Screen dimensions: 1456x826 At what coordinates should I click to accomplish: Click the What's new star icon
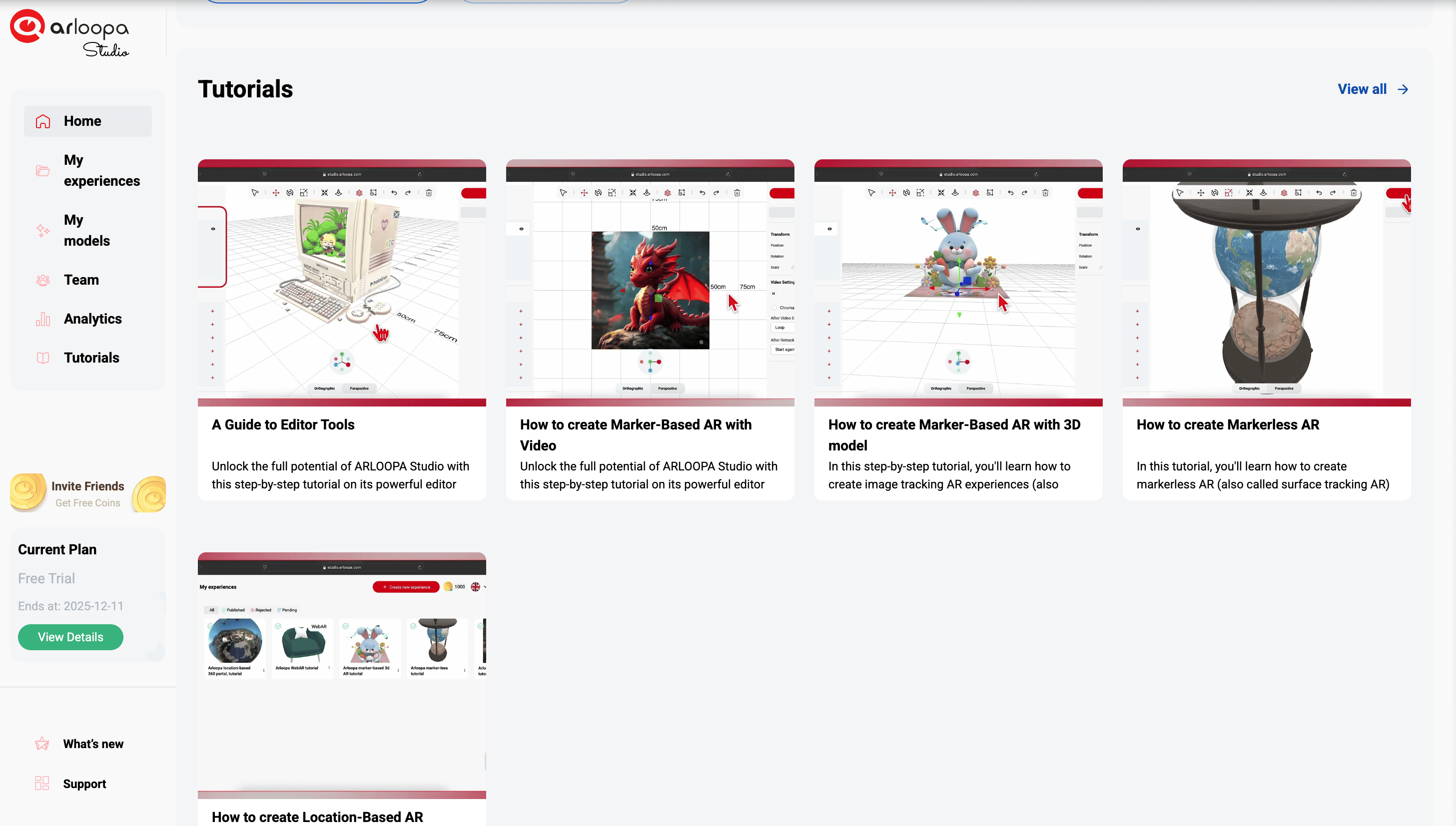click(42, 744)
